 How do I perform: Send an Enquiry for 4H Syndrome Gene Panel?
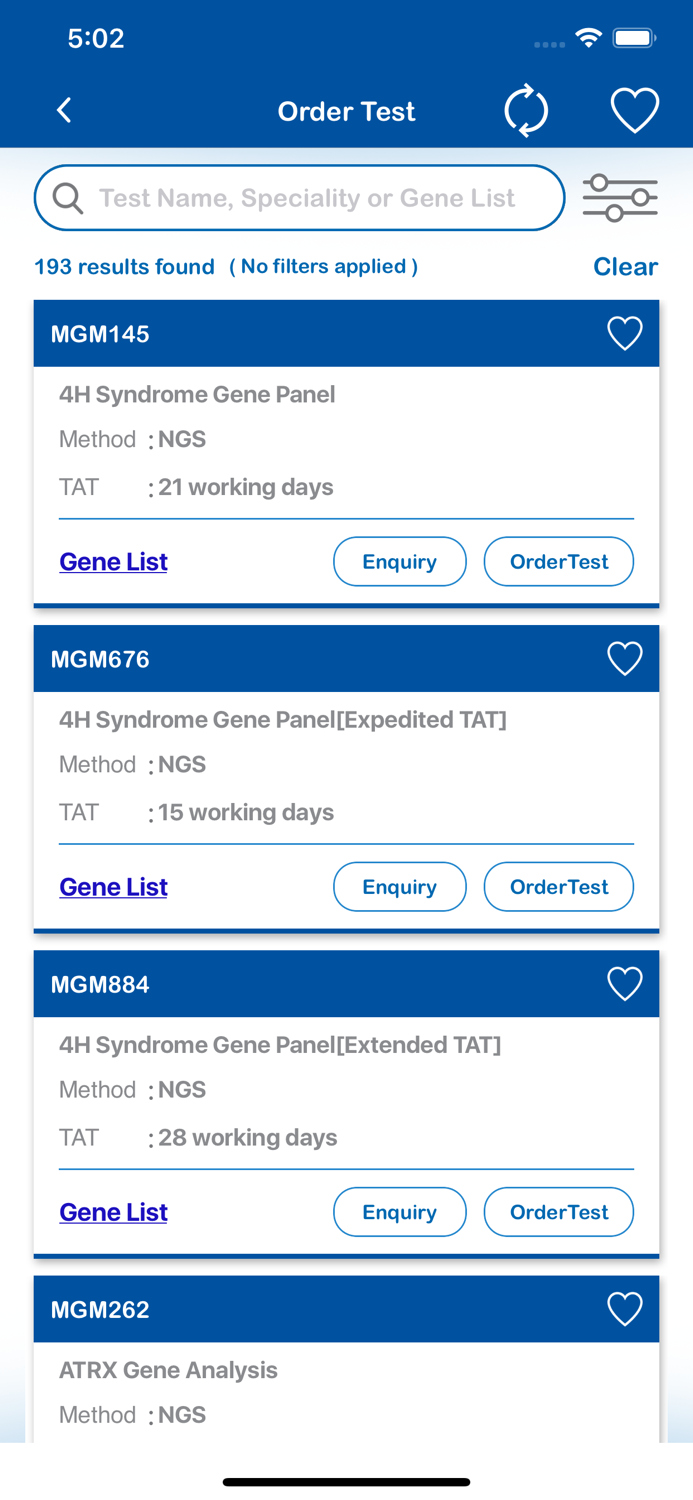tap(399, 561)
